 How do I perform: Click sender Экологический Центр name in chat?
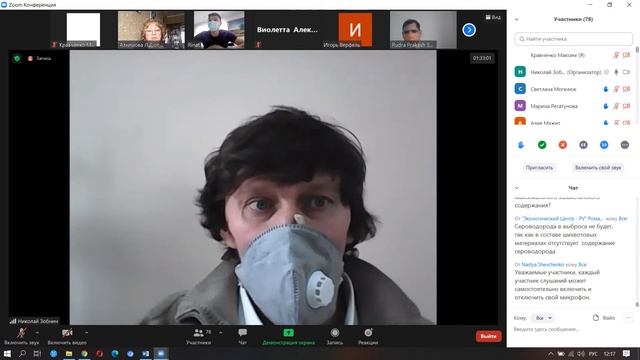pyautogui.click(x=562, y=218)
